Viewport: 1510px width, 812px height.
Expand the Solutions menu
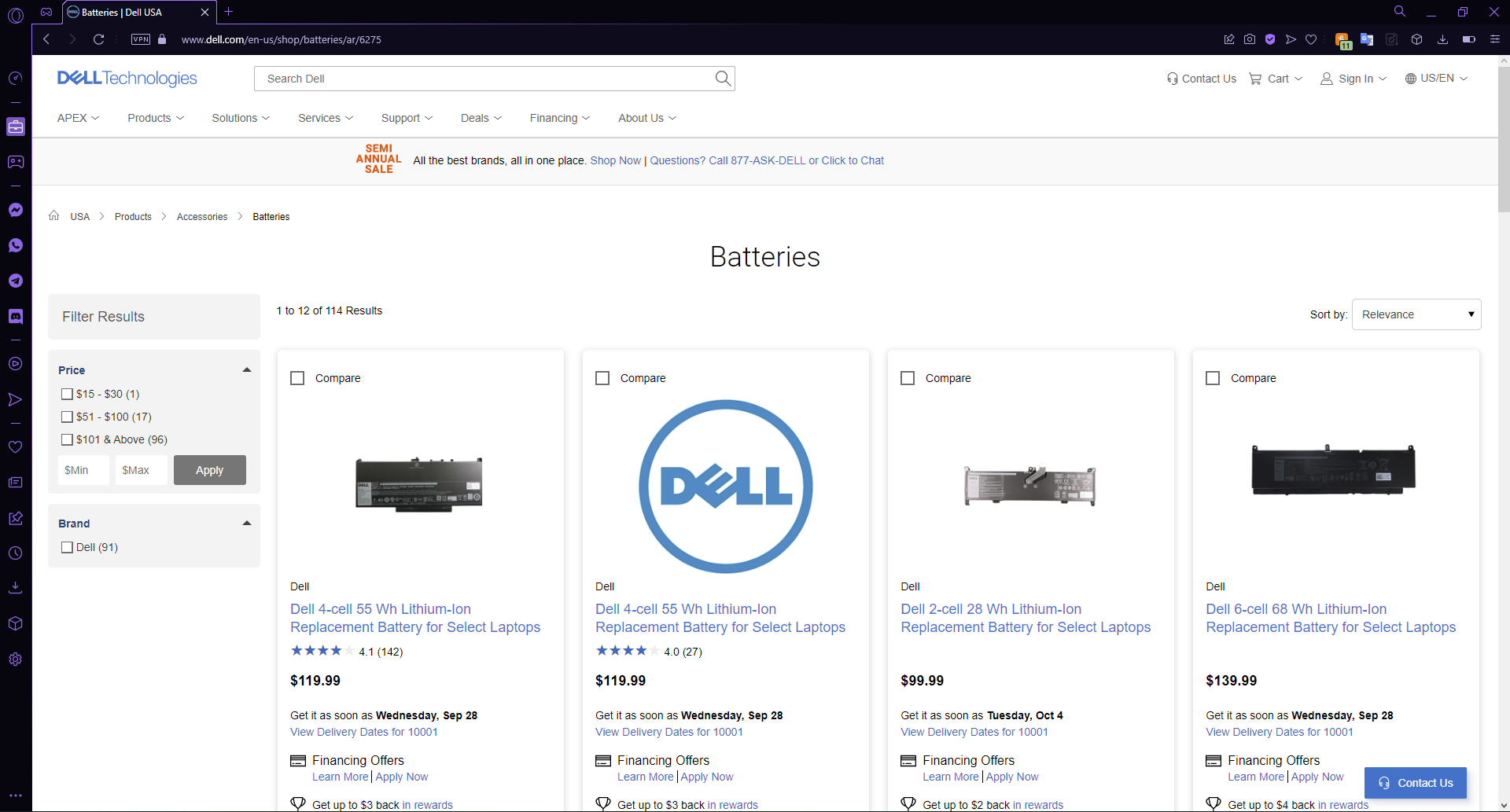(241, 118)
